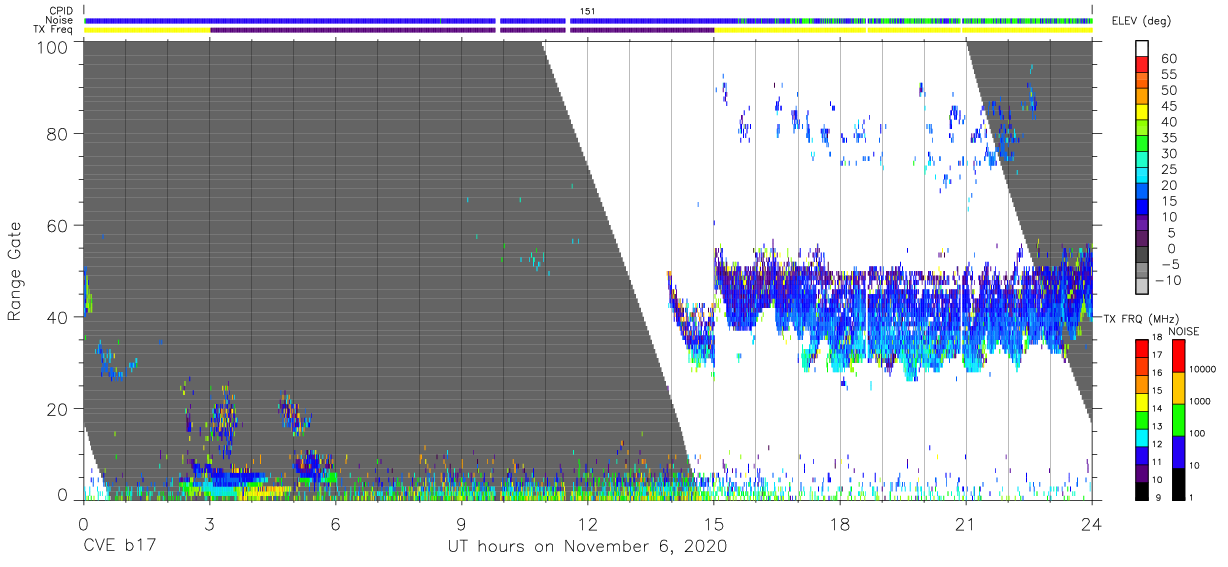The image size is (1228, 567).
Task: Click the 'Range Gate' y-axis title
Action: (x=15, y=271)
